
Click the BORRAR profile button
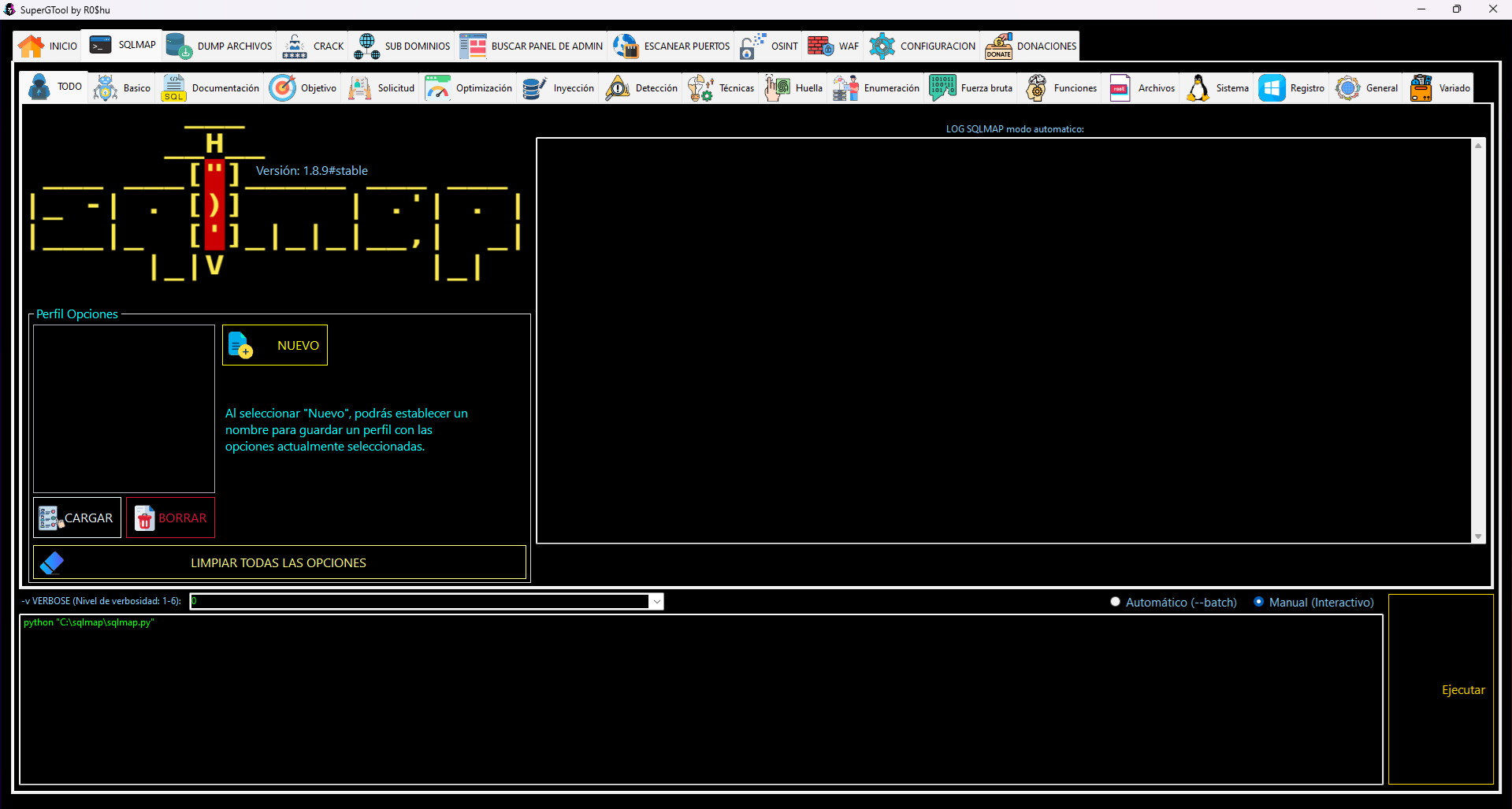click(170, 518)
